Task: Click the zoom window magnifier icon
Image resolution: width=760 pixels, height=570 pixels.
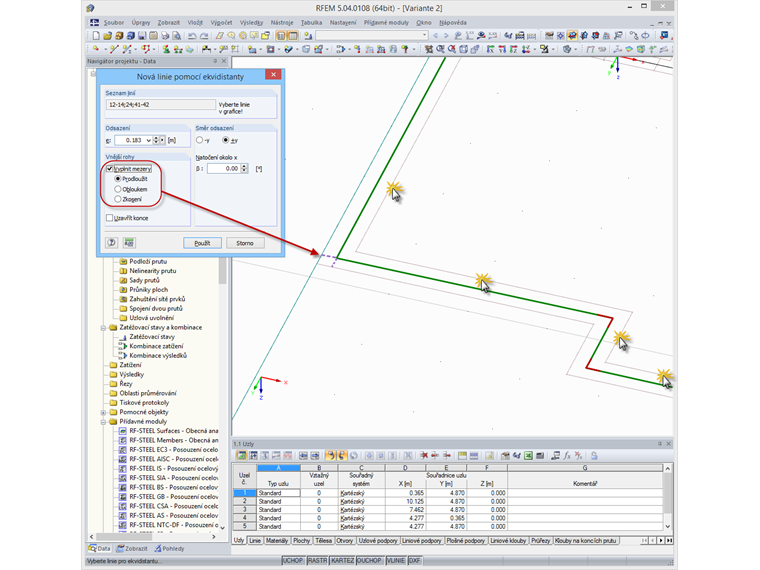Action: 440,49
